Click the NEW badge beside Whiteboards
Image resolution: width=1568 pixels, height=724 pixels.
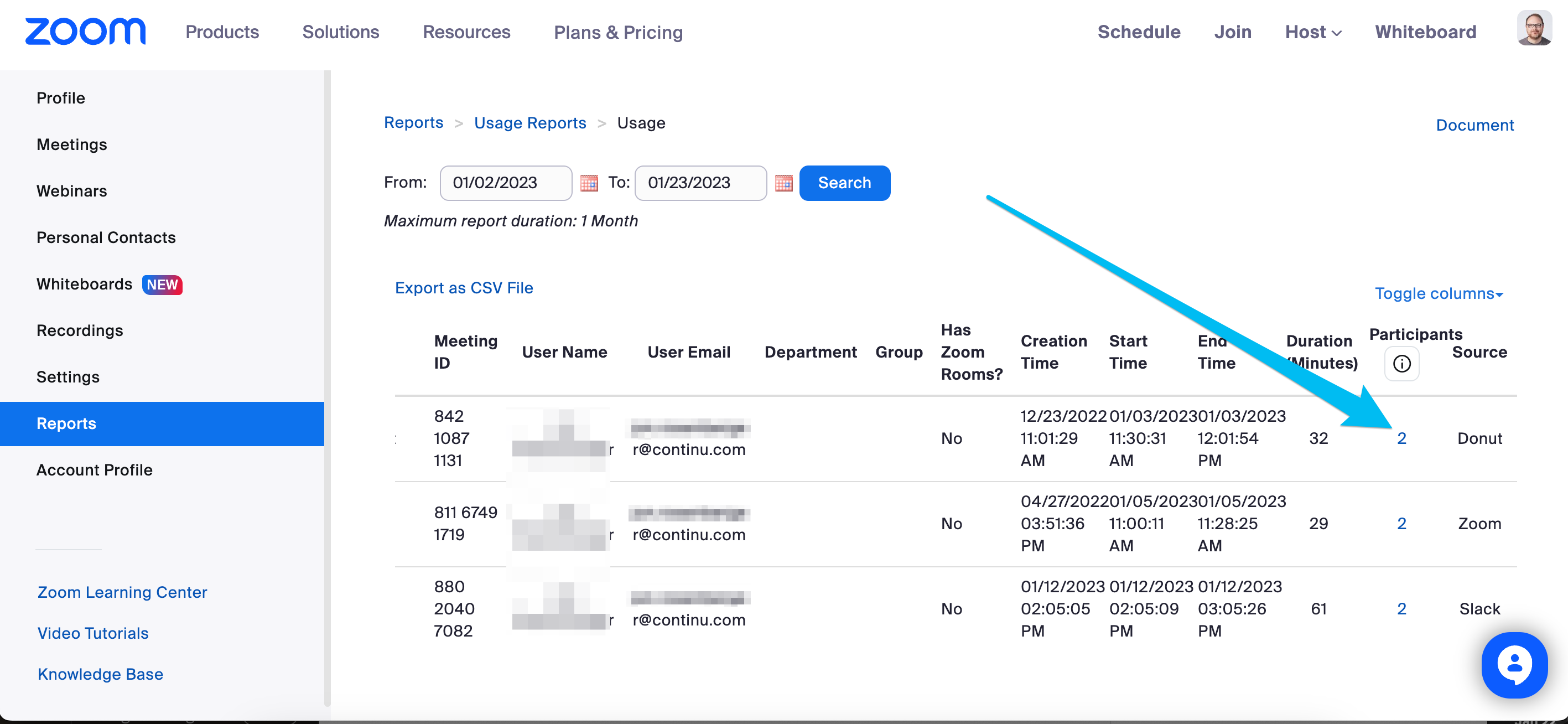pyautogui.click(x=162, y=285)
